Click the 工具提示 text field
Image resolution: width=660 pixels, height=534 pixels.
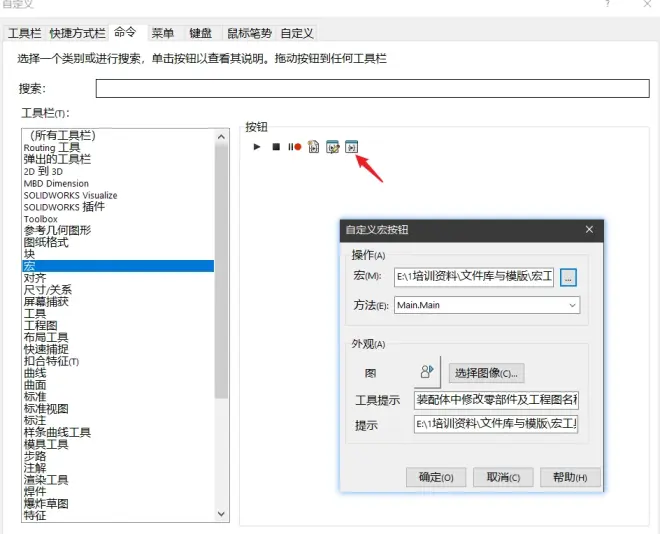496,400
